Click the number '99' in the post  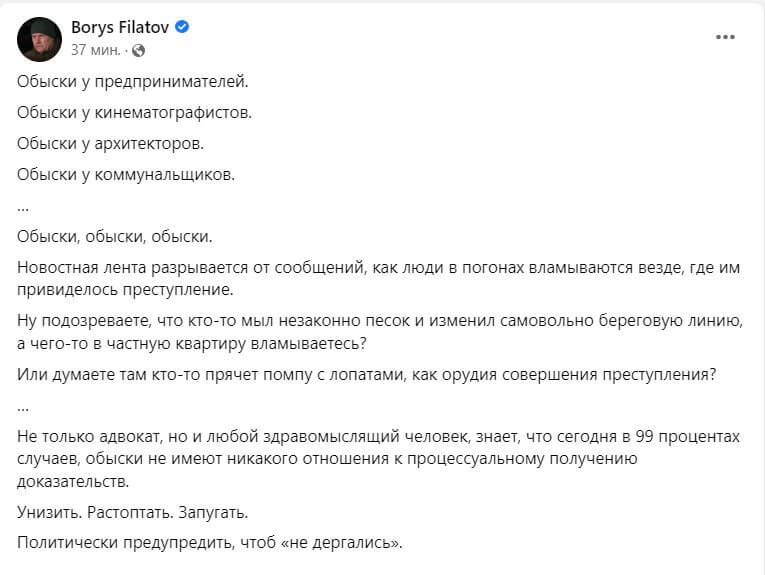point(644,436)
